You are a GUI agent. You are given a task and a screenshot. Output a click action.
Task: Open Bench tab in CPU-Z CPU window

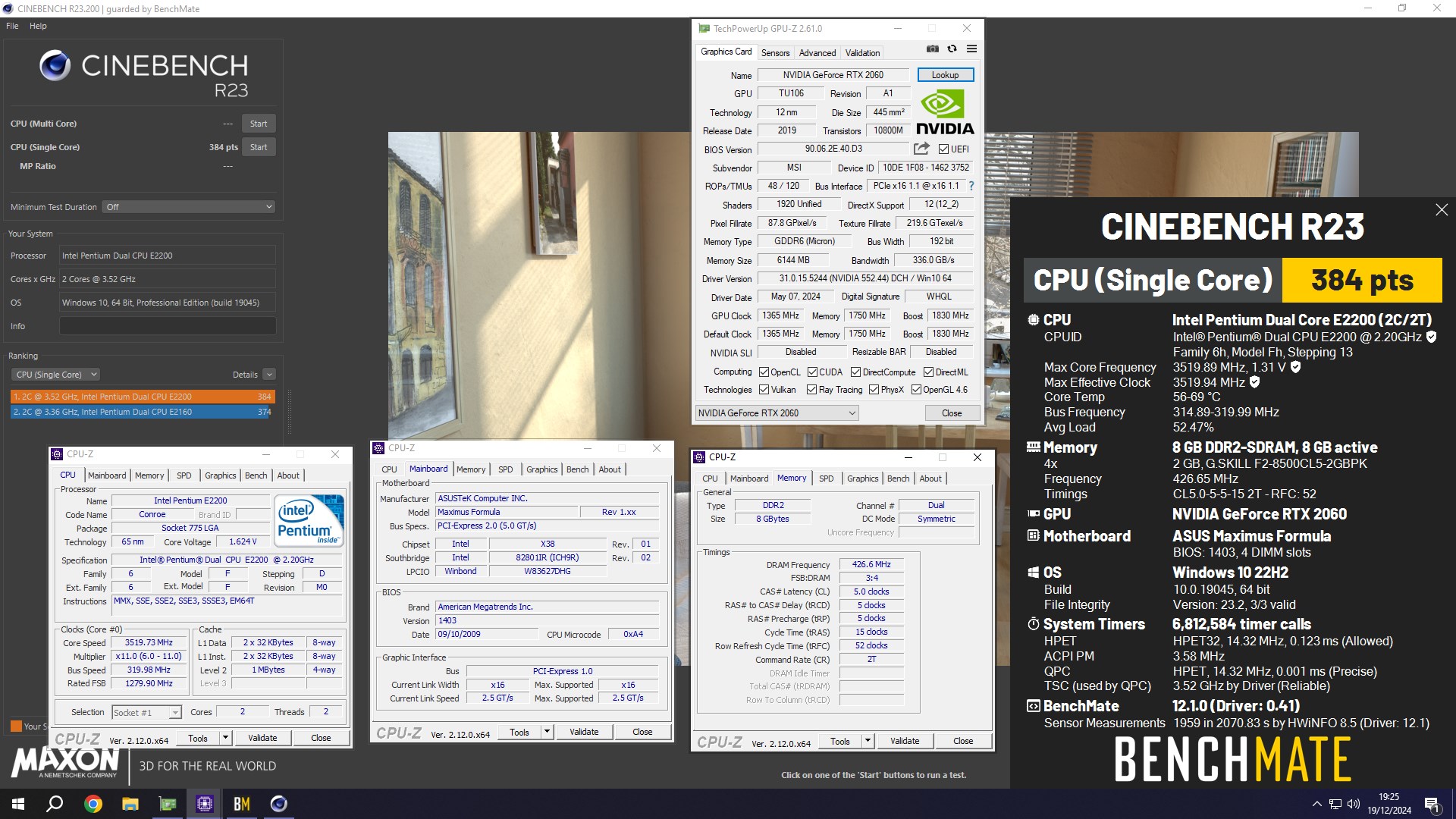click(x=256, y=475)
